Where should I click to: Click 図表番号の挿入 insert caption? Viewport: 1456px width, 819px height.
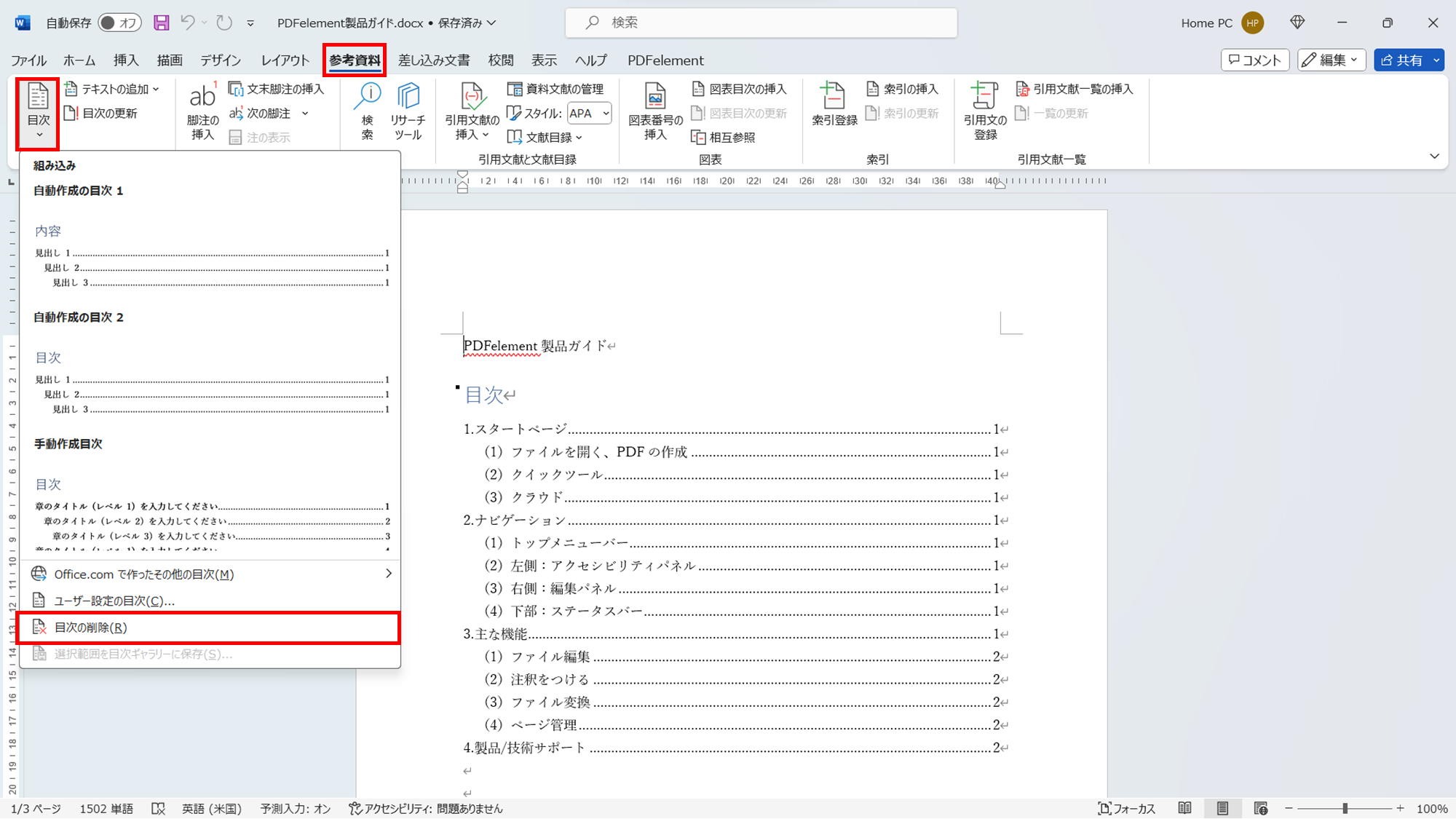point(655,111)
